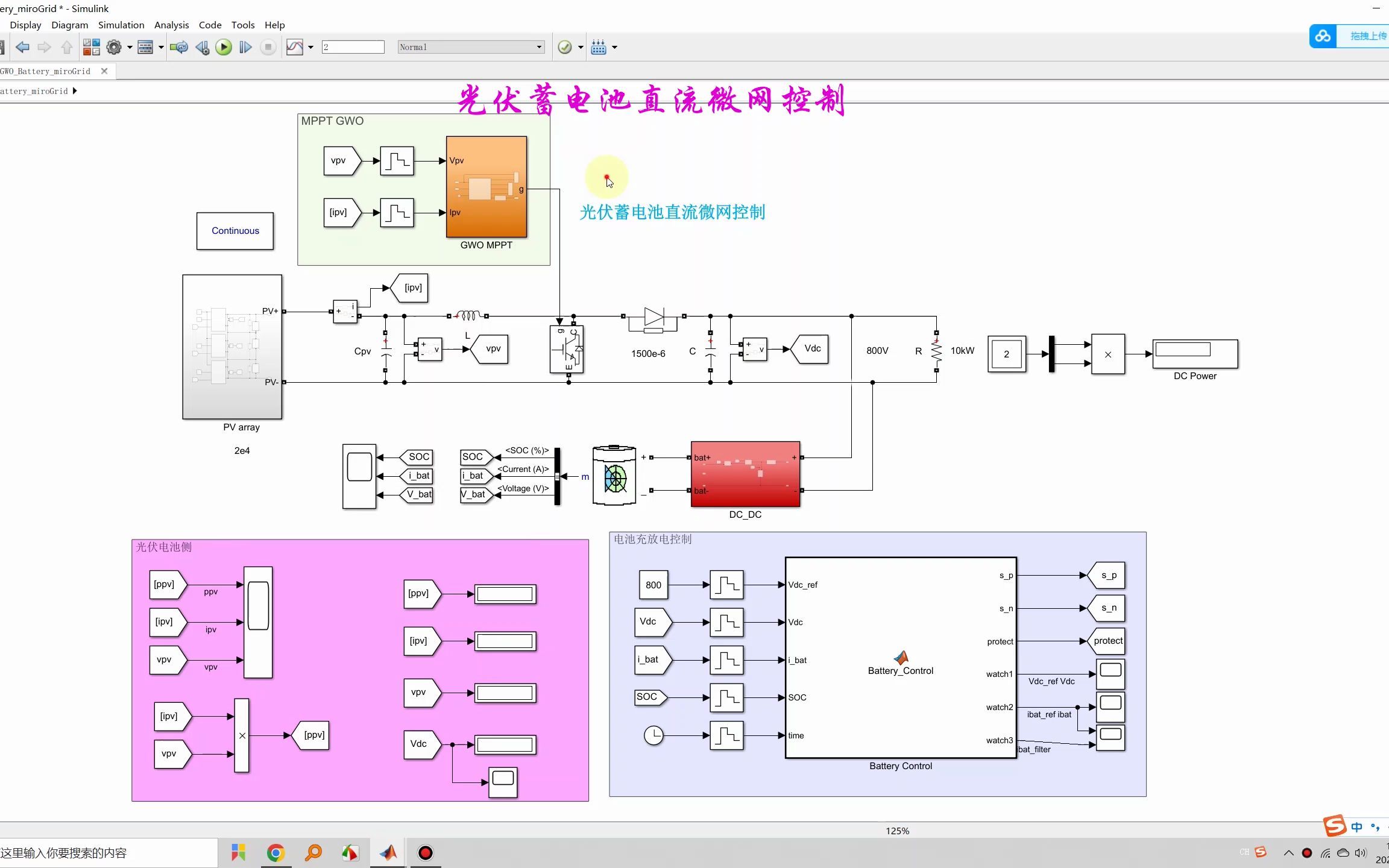Close the GWO_Battery_miroGrid tab
Image resolution: width=1389 pixels, height=868 pixels.
(x=104, y=71)
